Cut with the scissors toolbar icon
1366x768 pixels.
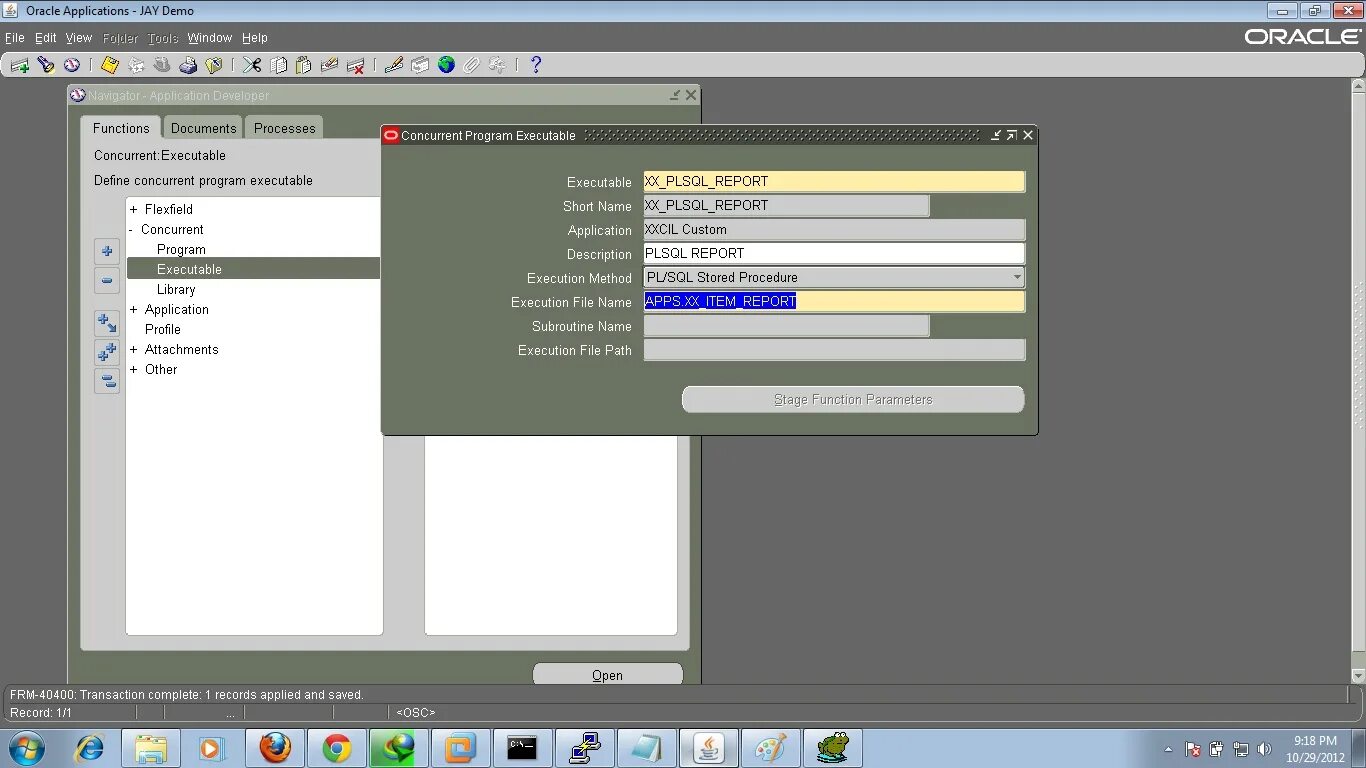point(252,65)
